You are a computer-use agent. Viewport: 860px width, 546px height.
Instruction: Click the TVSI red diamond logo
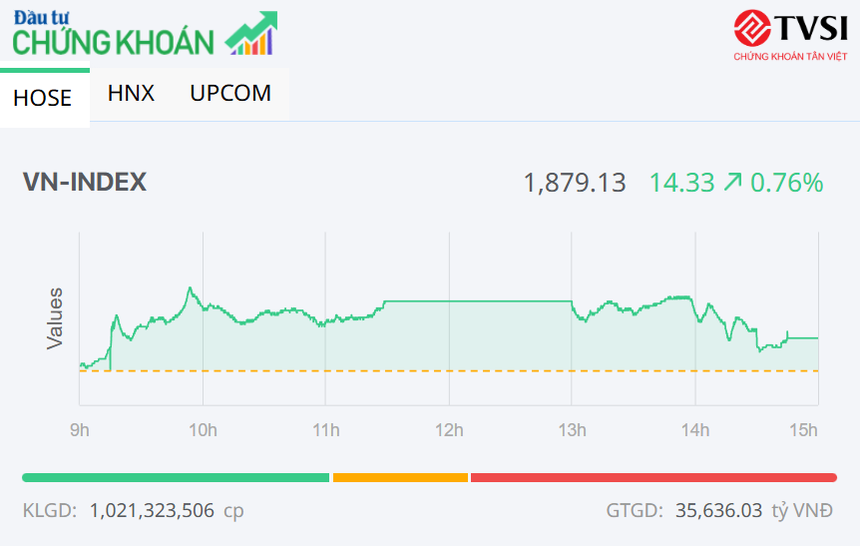coord(750,27)
